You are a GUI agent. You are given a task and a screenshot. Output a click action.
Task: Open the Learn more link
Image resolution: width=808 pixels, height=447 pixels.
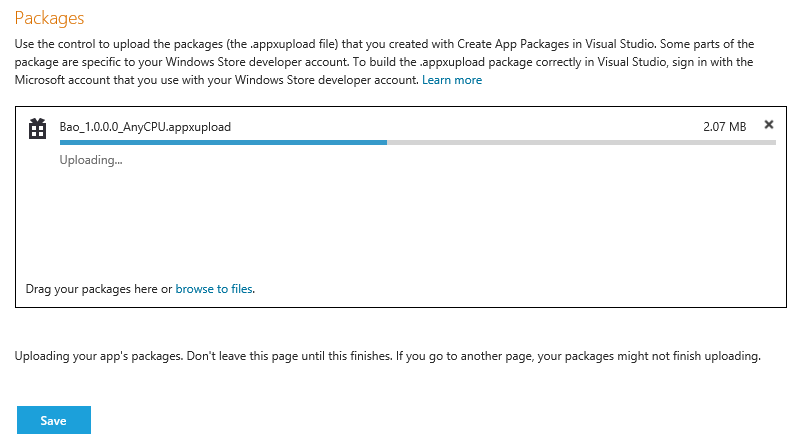(451, 80)
